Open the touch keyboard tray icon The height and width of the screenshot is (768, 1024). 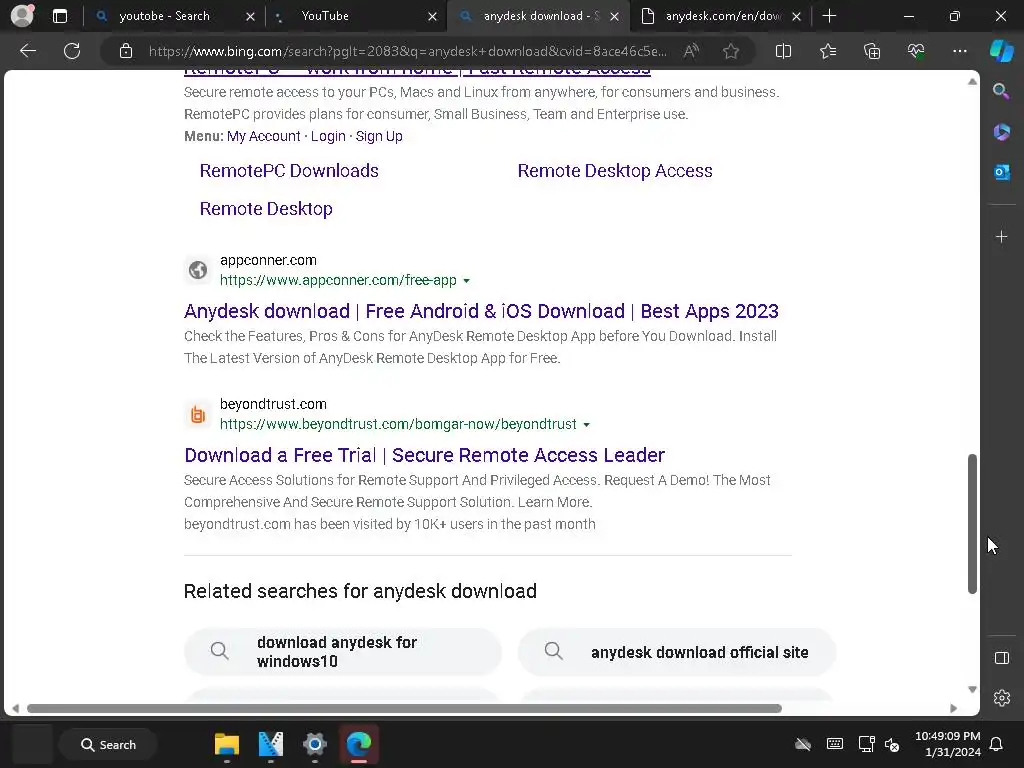[x=835, y=744]
